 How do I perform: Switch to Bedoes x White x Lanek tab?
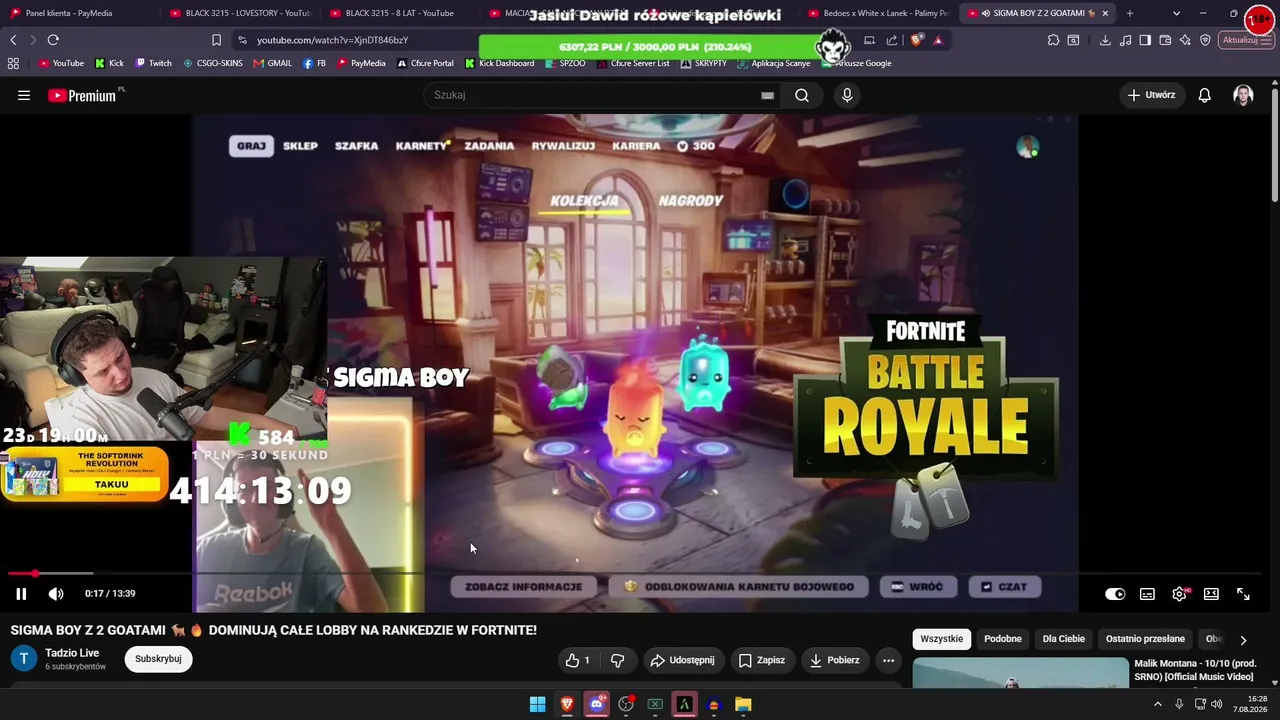click(878, 13)
